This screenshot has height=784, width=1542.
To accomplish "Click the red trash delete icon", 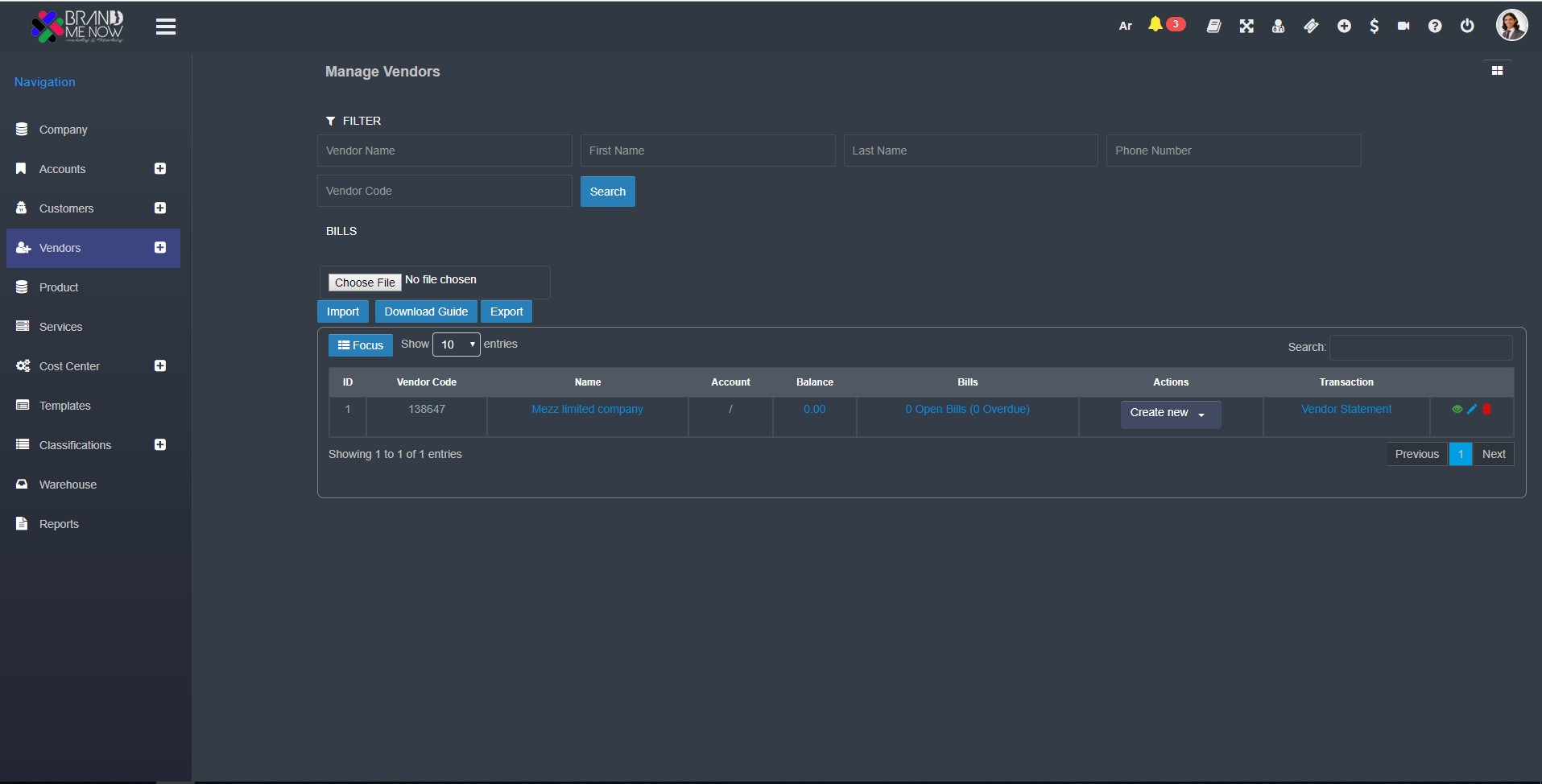I will 1486,410.
